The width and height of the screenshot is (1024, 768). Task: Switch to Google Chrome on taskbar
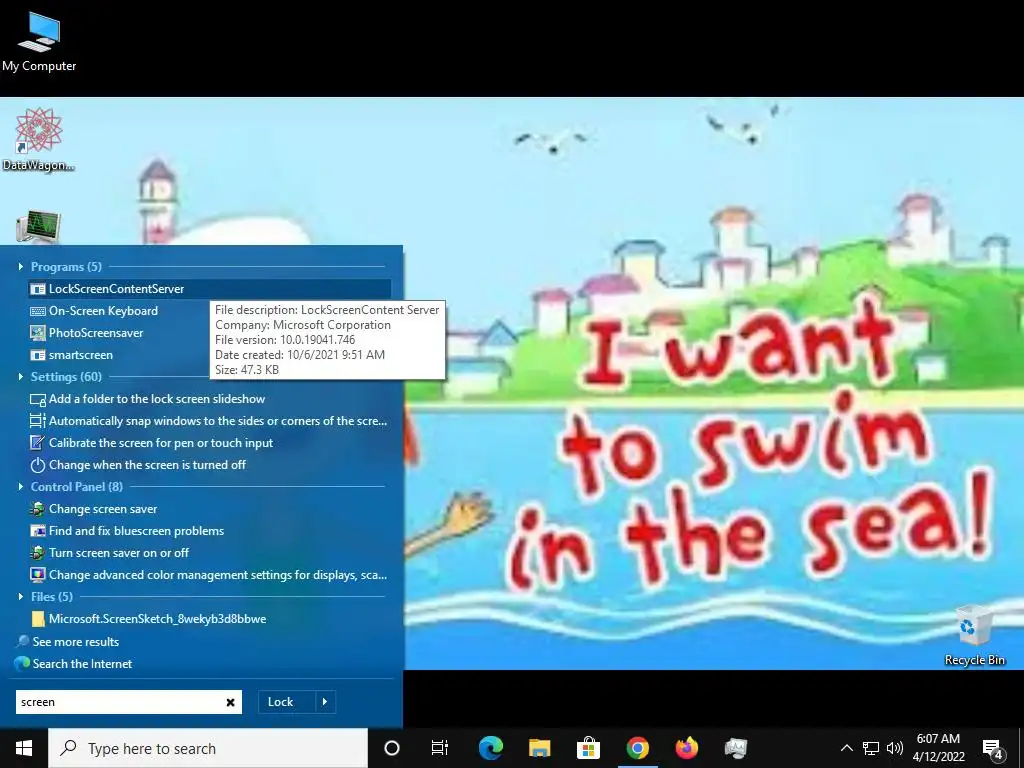[637, 748]
